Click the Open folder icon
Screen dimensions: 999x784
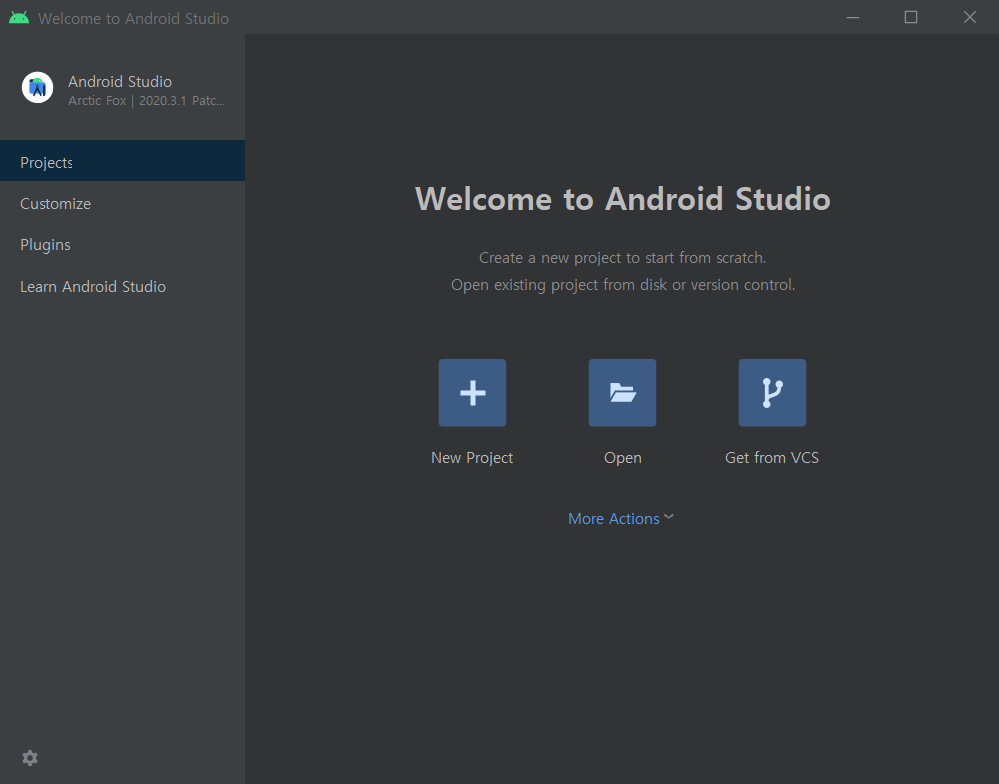[622, 392]
